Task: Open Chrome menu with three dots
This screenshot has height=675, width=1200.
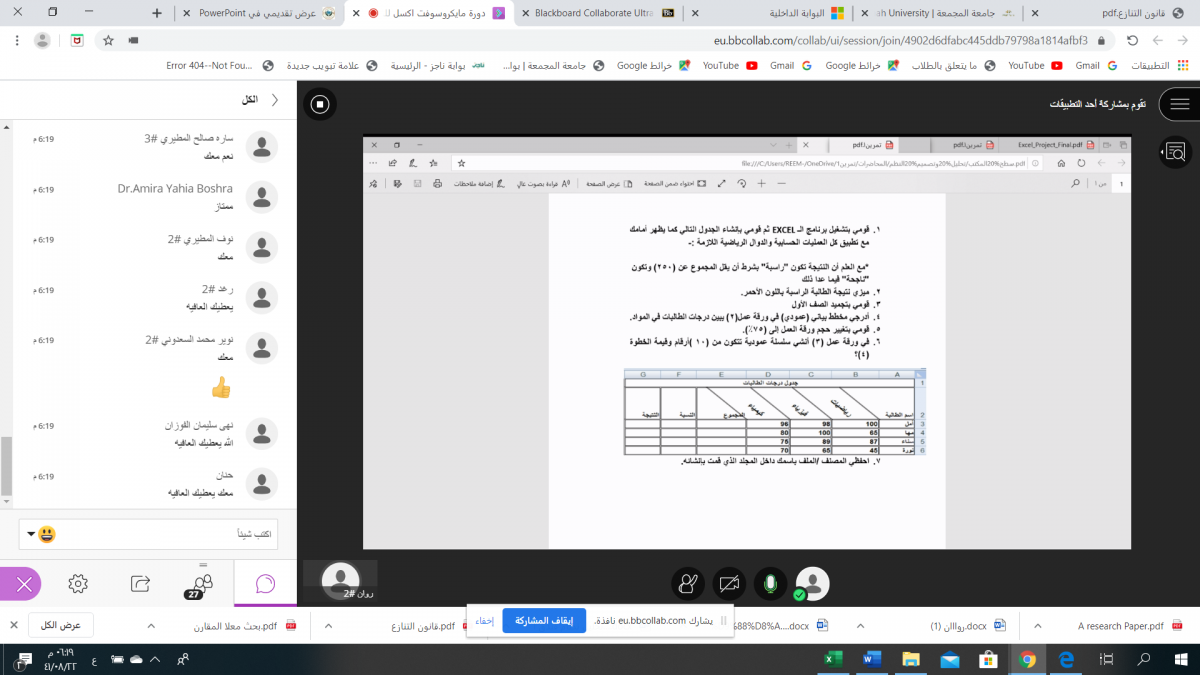Action: pyautogui.click(x=16, y=40)
